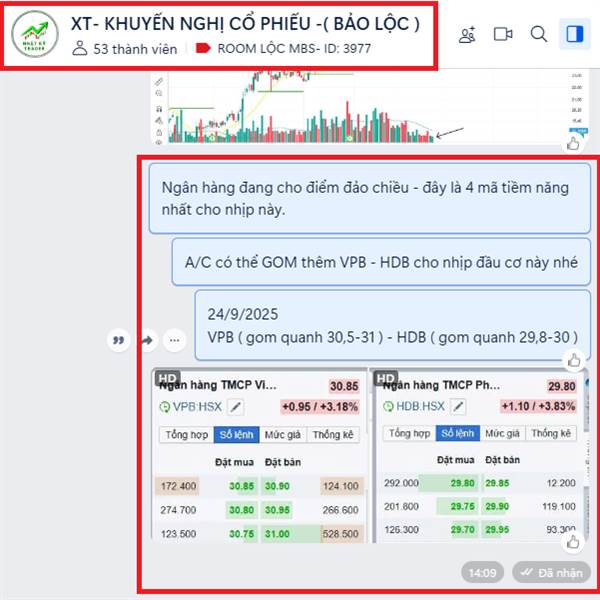Click the red label tag icon in header
The height and width of the screenshot is (600, 600).
coord(203,48)
